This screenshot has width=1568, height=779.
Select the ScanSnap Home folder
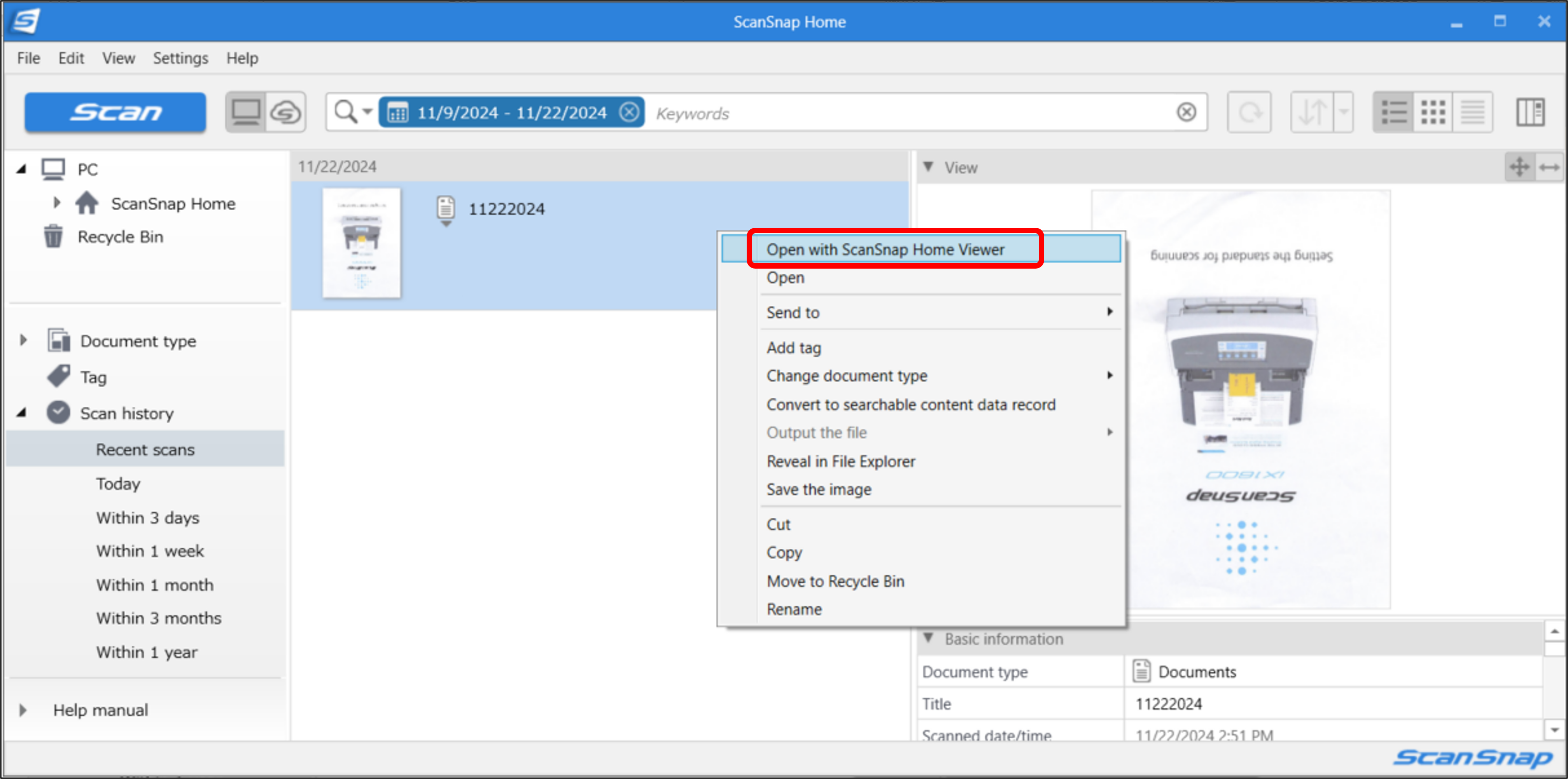pyautogui.click(x=173, y=203)
